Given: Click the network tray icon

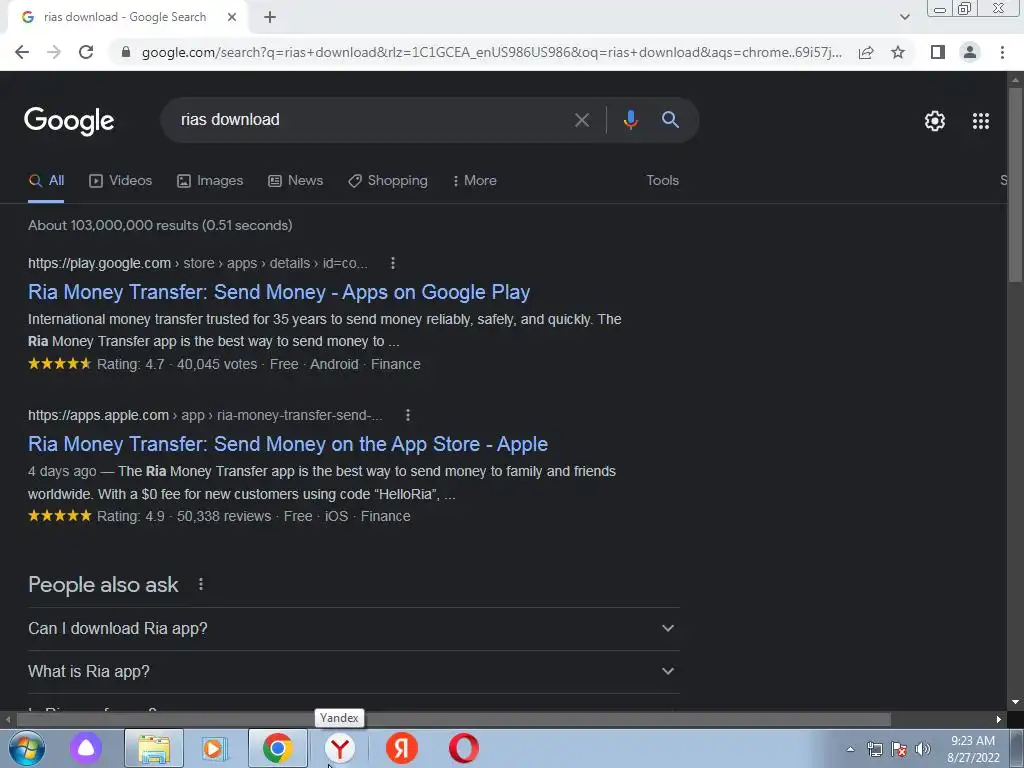Looking at the screenshot, I should (874, 749).
